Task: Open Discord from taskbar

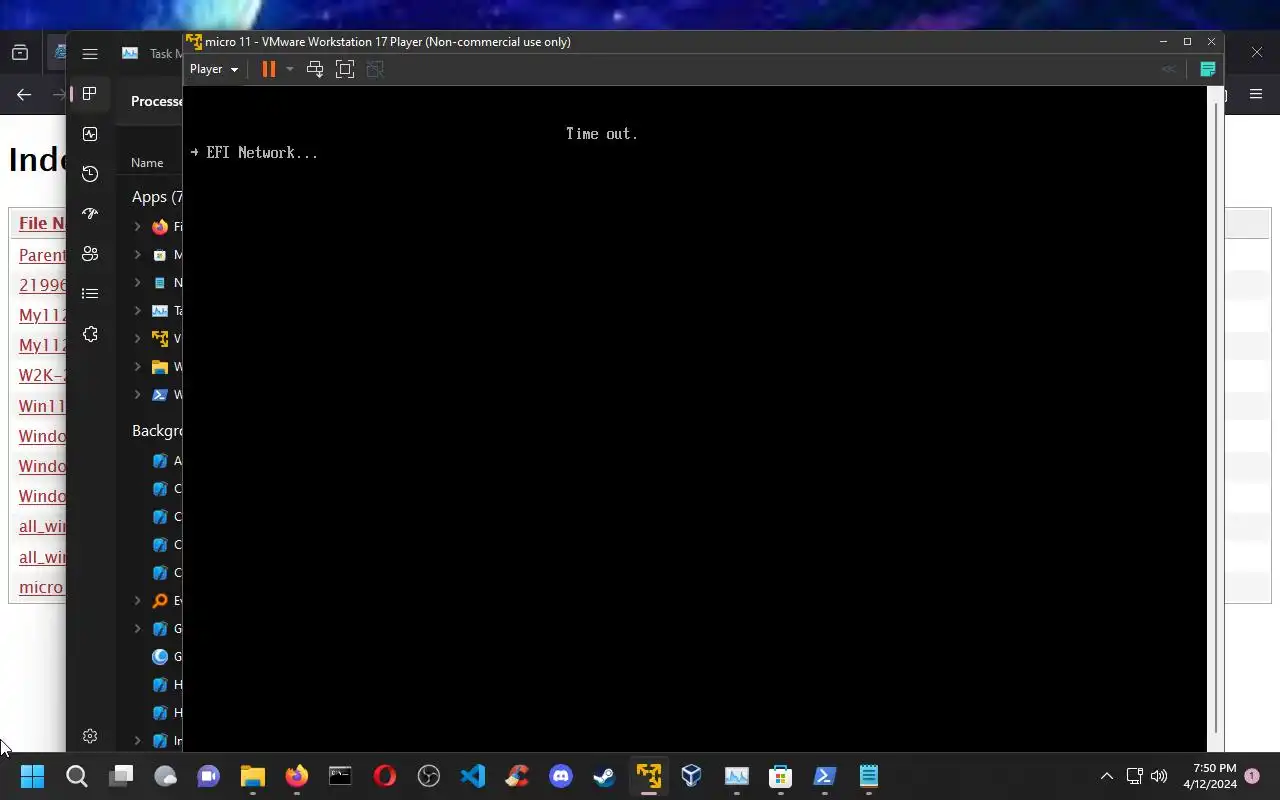Action: point(561,776)
